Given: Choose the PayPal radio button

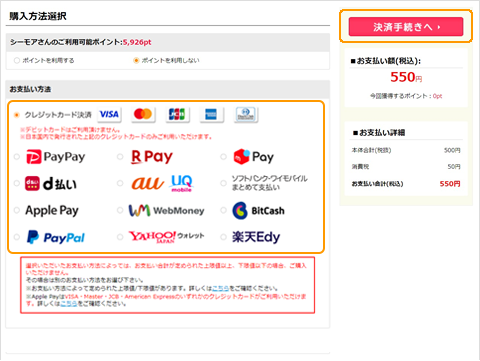Looking at the screenshot, I should pos(17,237).
